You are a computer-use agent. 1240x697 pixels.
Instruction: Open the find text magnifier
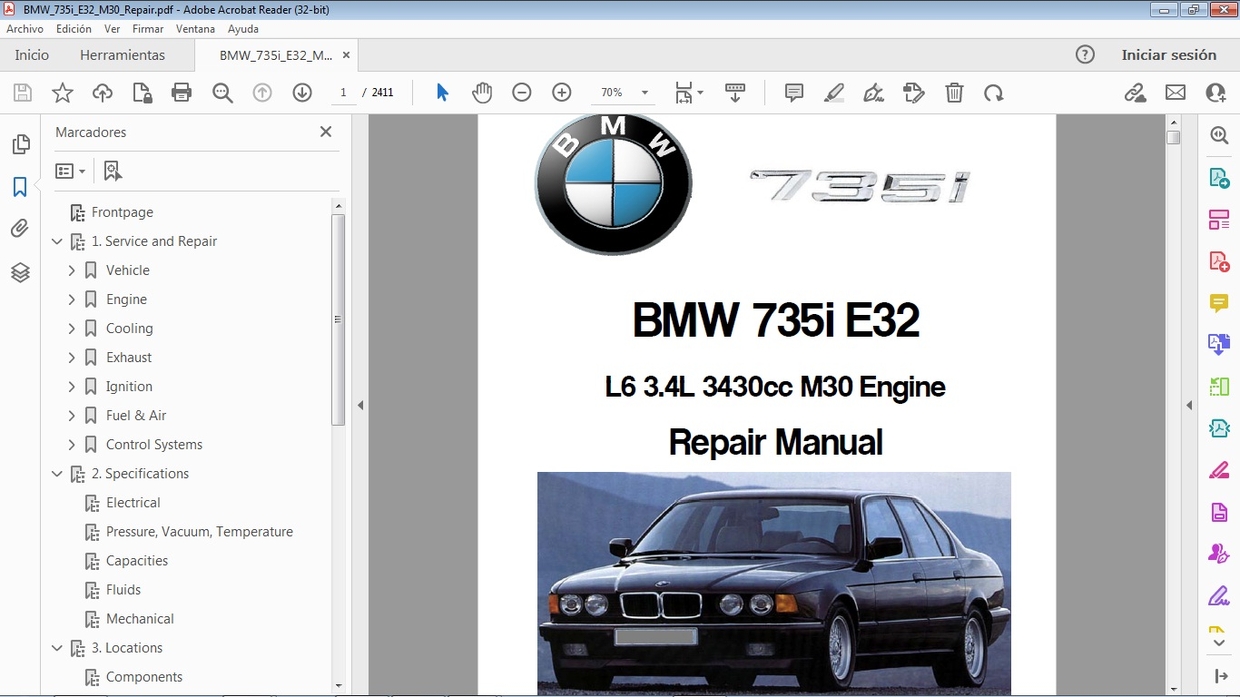click(222, 93)
